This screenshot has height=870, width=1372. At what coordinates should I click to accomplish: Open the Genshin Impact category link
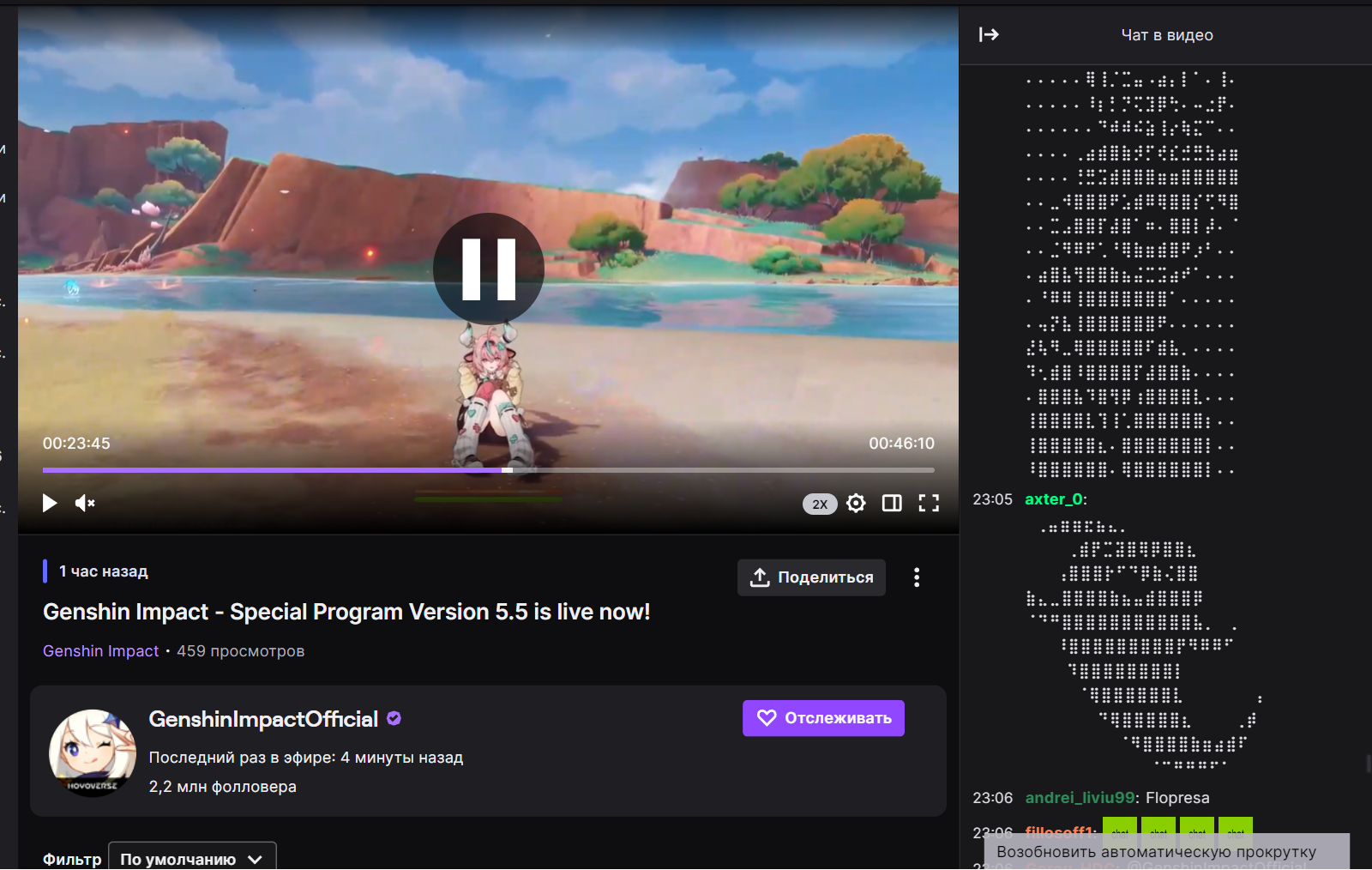[x=101, y=651]
